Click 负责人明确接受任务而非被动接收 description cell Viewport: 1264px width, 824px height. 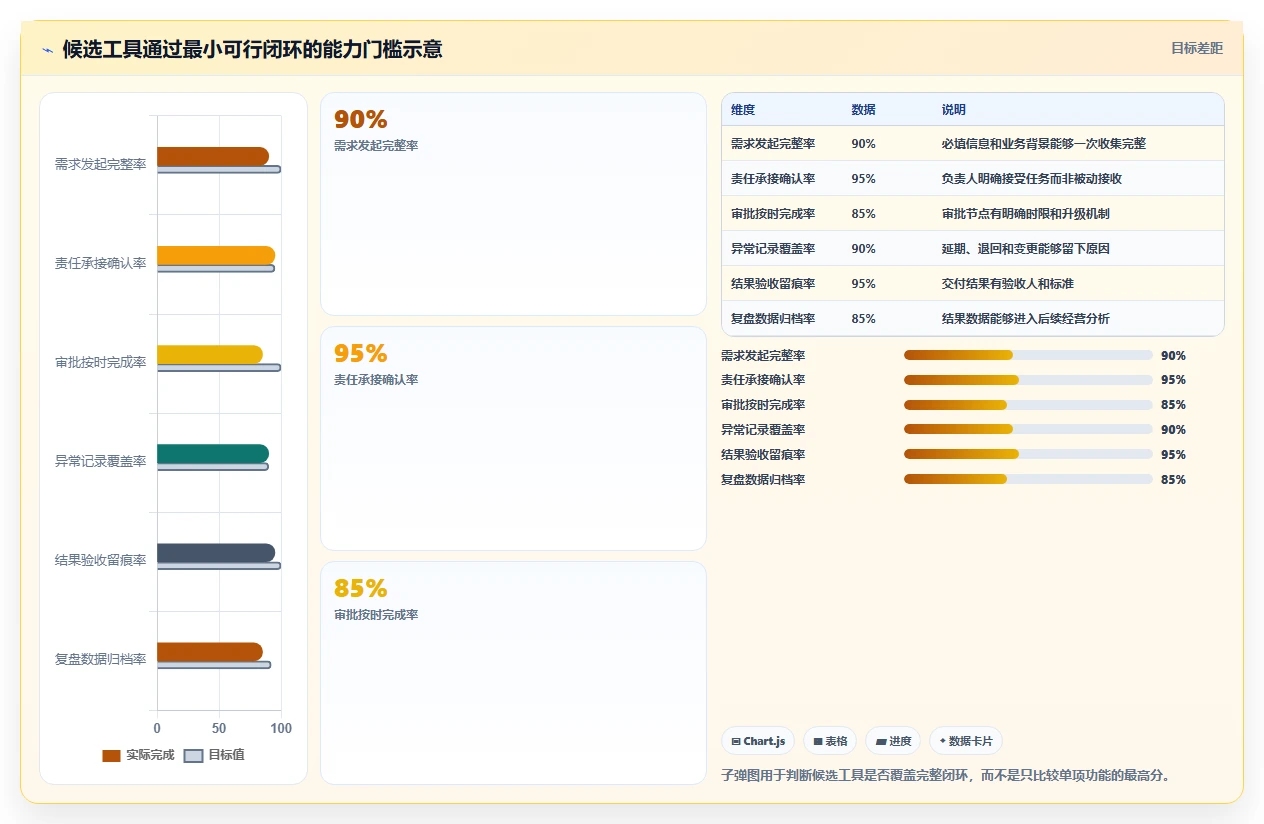(1031, 179)
